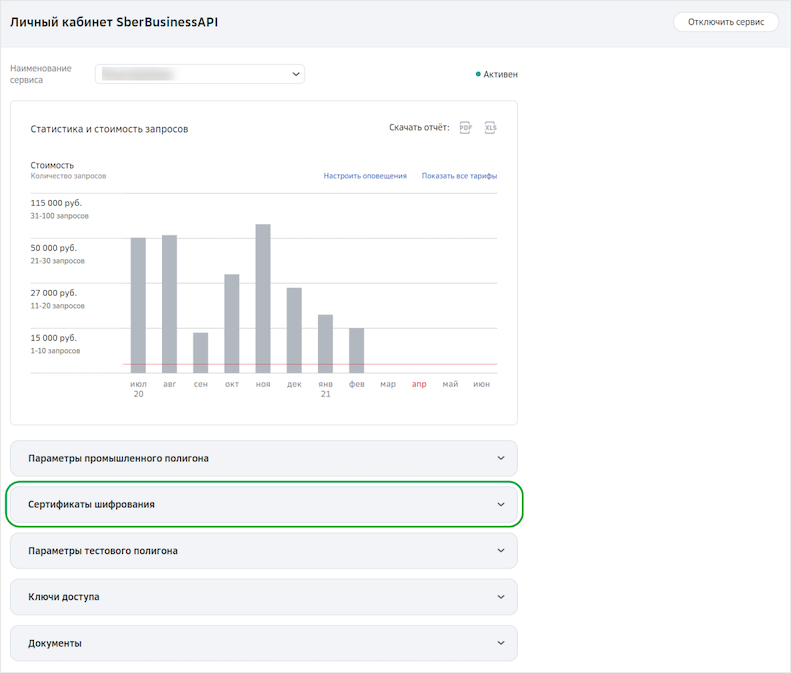The width and height of the screenshot is (791, 673).
Task: Click the Скачать отчёт: label
Action: tap(419, 128)
